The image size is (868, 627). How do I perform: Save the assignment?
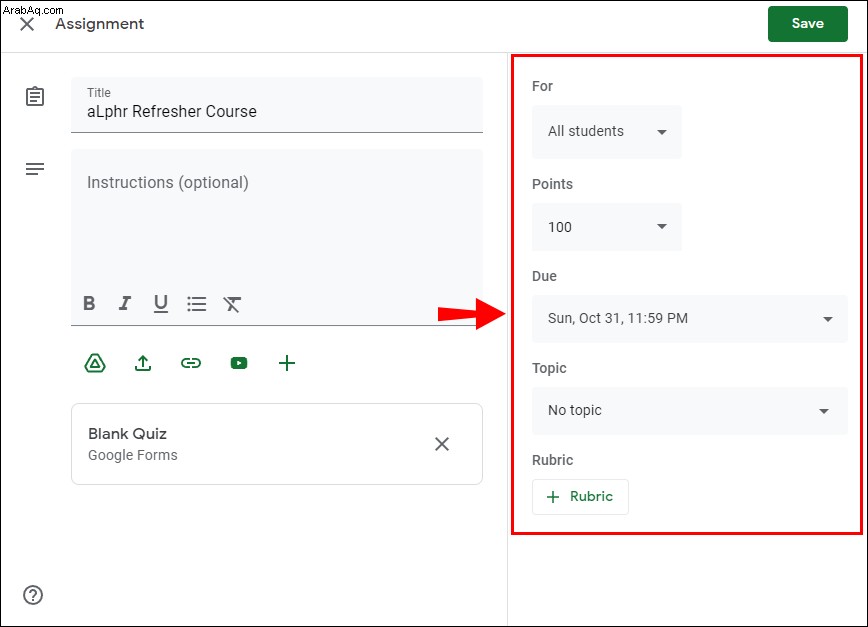pyautogui.click(x=808, y=24)
